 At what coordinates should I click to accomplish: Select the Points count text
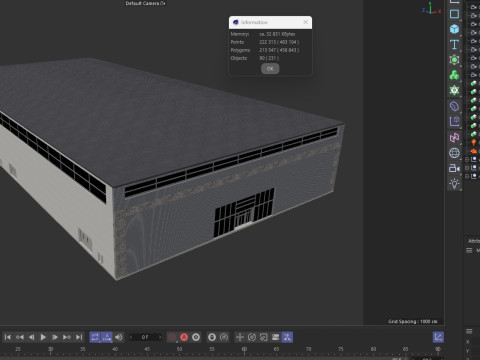[x=279, y=42]
